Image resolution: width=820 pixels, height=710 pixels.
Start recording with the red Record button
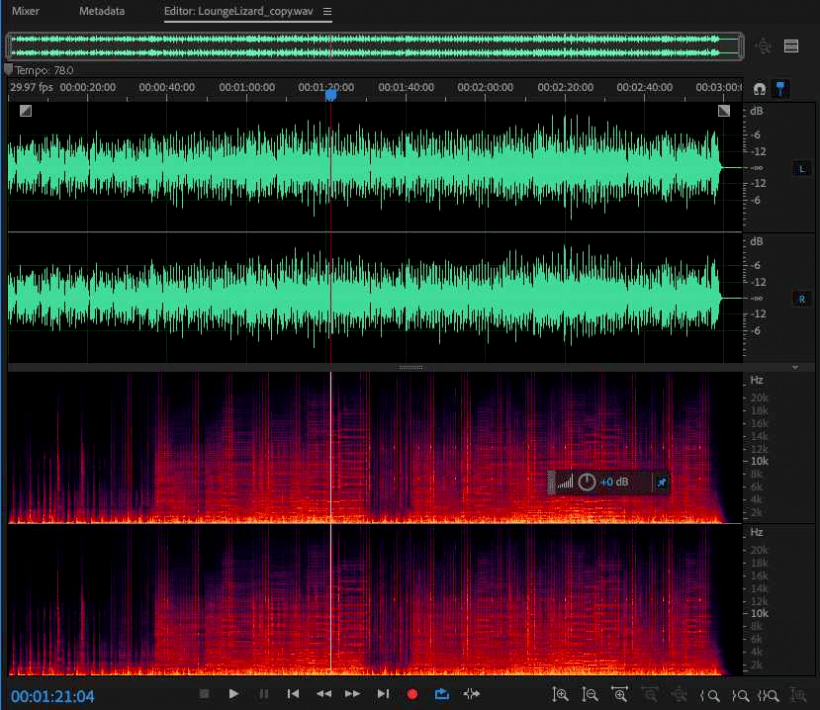click(x=412, y=694)
